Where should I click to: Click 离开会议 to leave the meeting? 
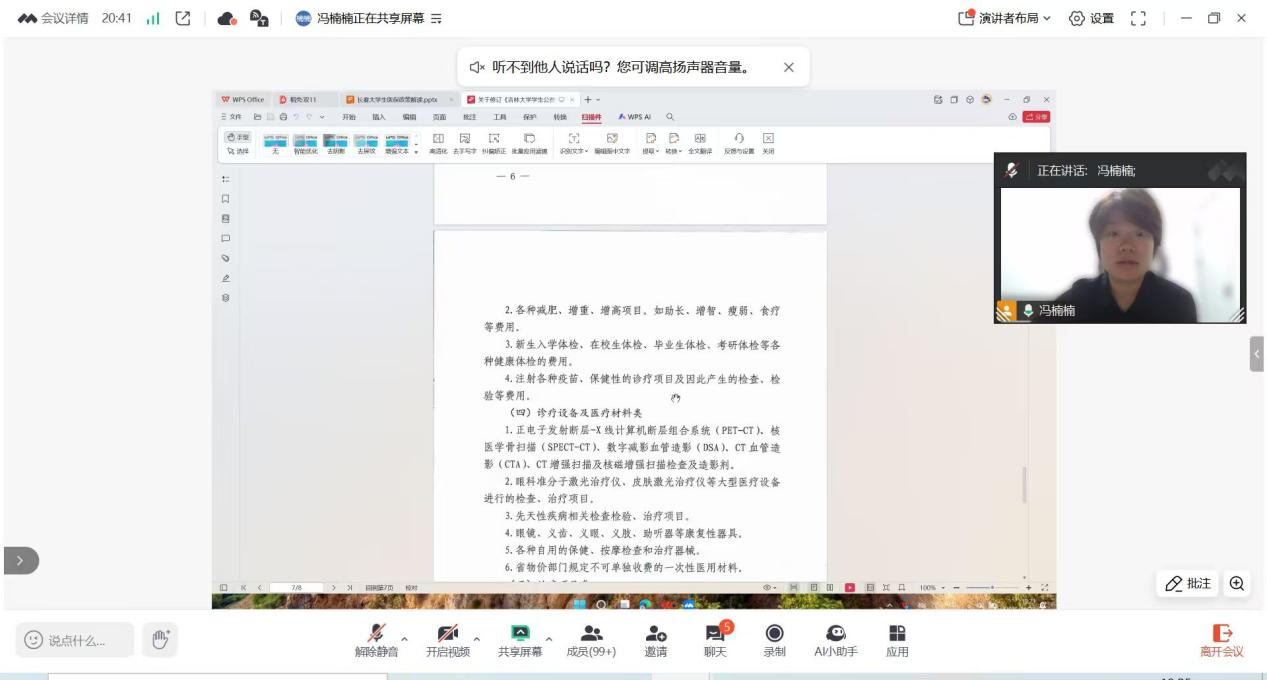pyautogui.click(x=1221, y=639)
